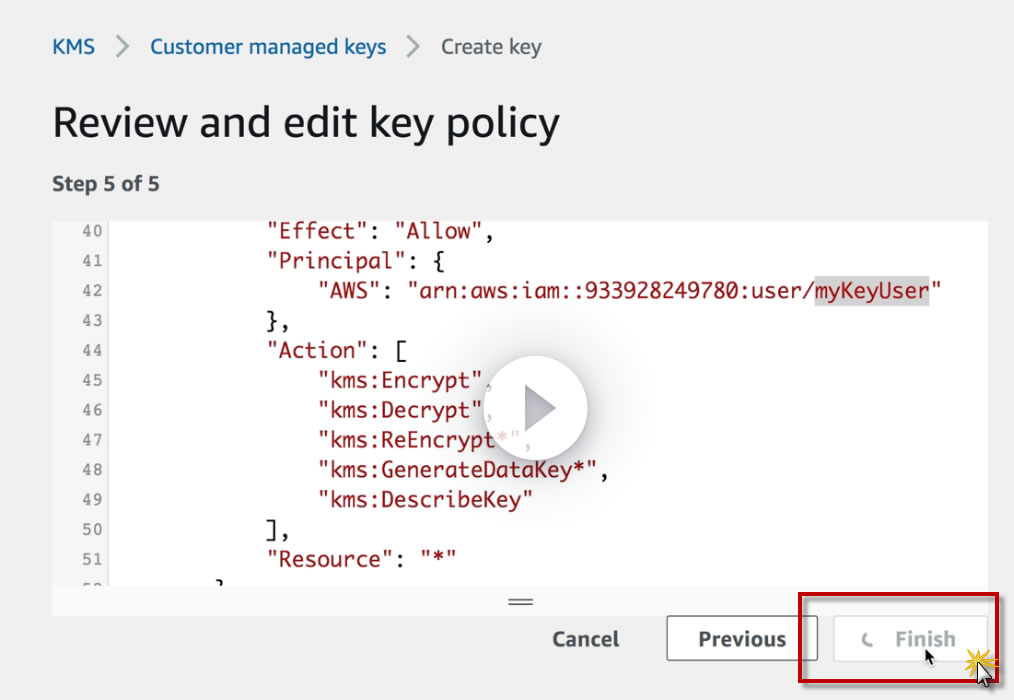Go to Customer managed keys breadcrumb

pos(268,47)
